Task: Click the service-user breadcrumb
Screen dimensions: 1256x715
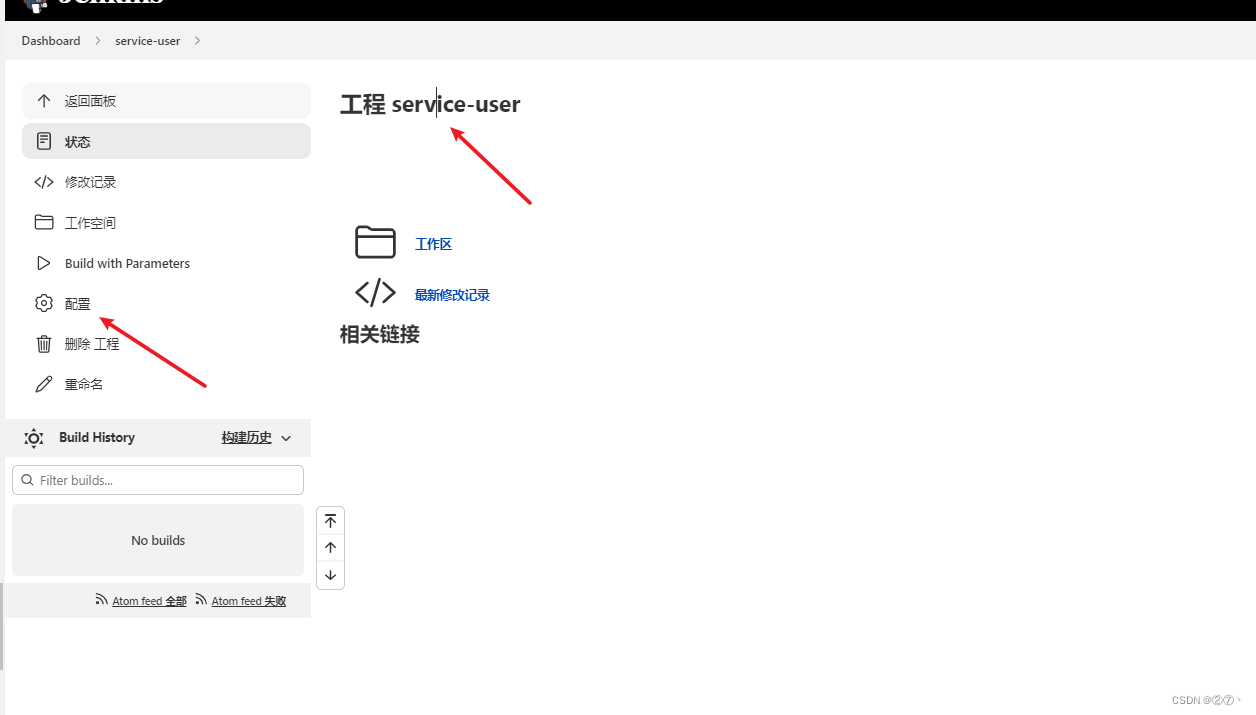Action: tap(148, 41)
